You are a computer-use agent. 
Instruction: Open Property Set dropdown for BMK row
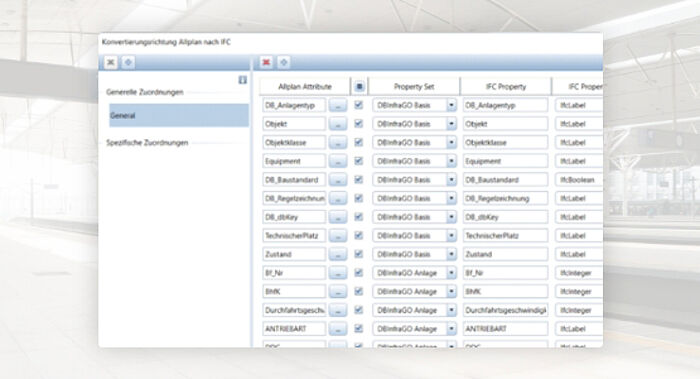tap(451, 292)
